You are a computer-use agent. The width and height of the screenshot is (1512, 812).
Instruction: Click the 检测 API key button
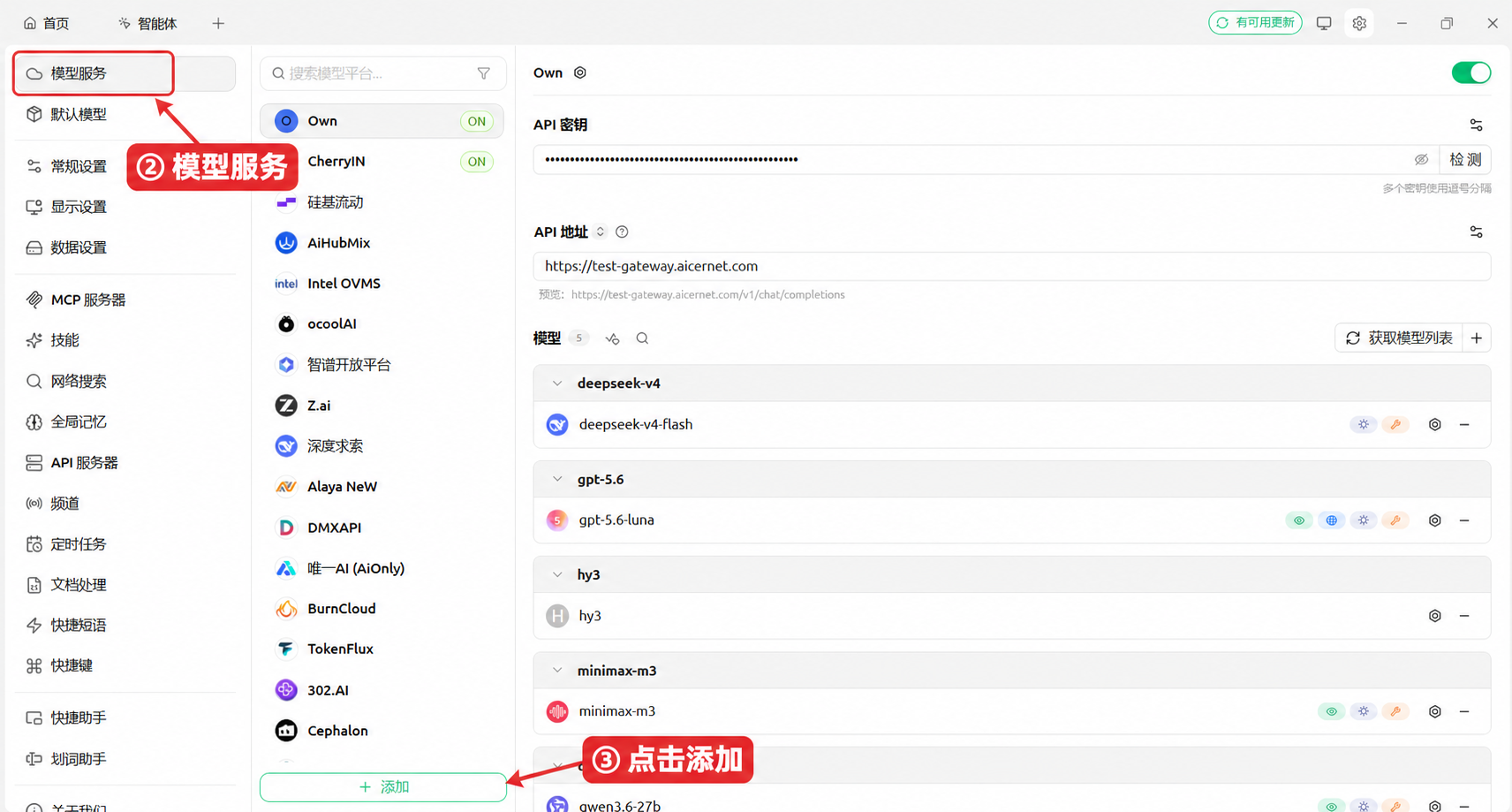coord(1465,160)
